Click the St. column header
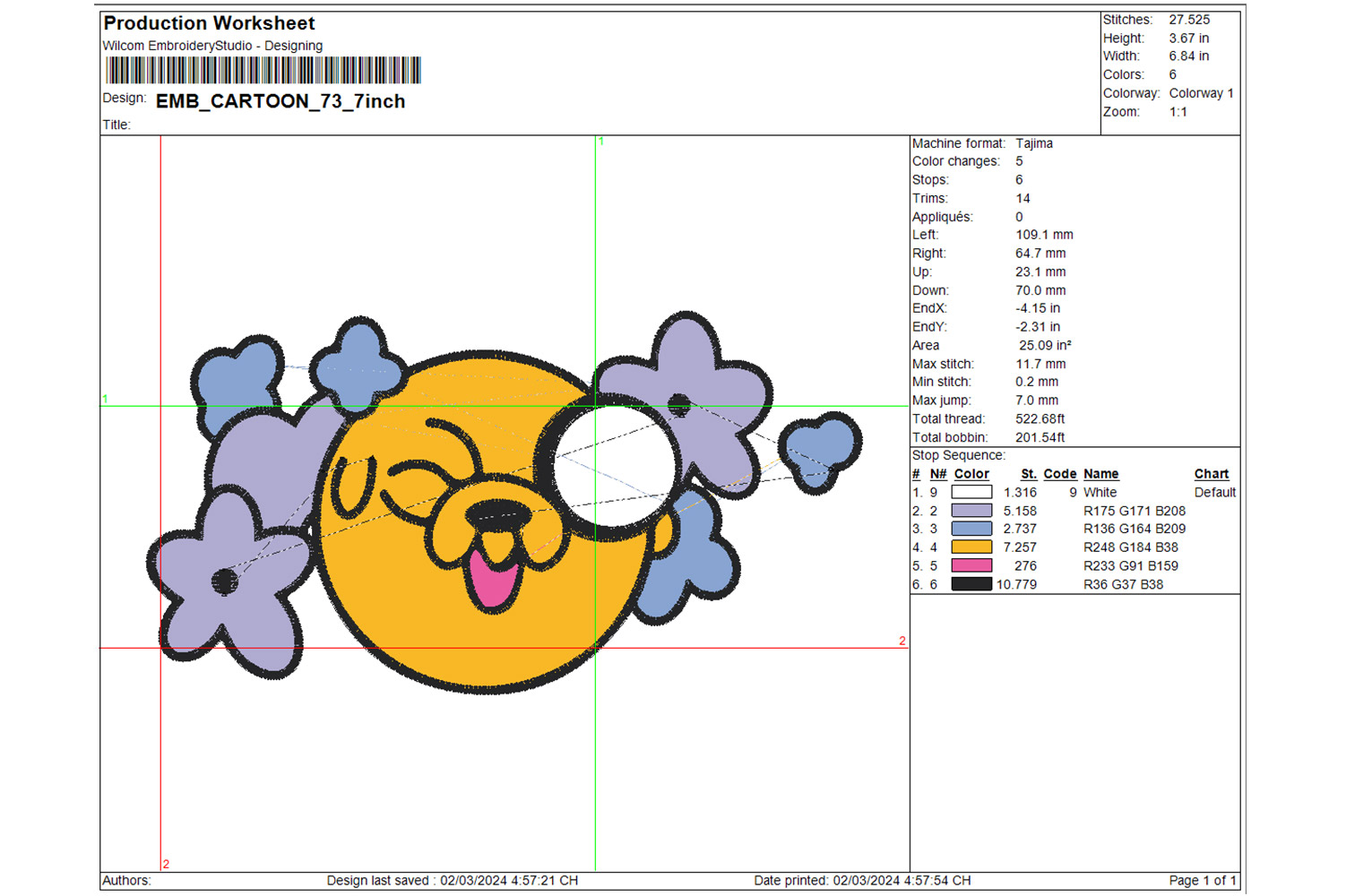The height and width of the screenshot is (896, 1346). click(1028, 474)
